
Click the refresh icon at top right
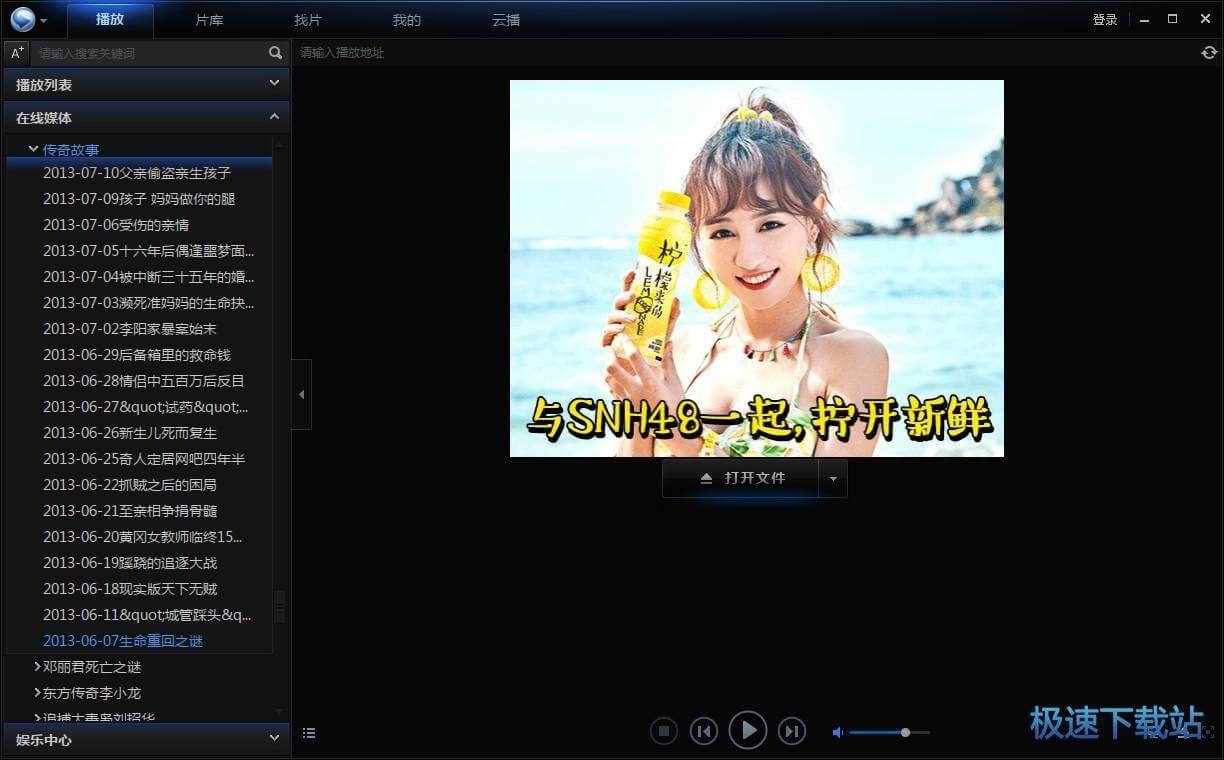pyautogui.click(x=1209, y=53)
